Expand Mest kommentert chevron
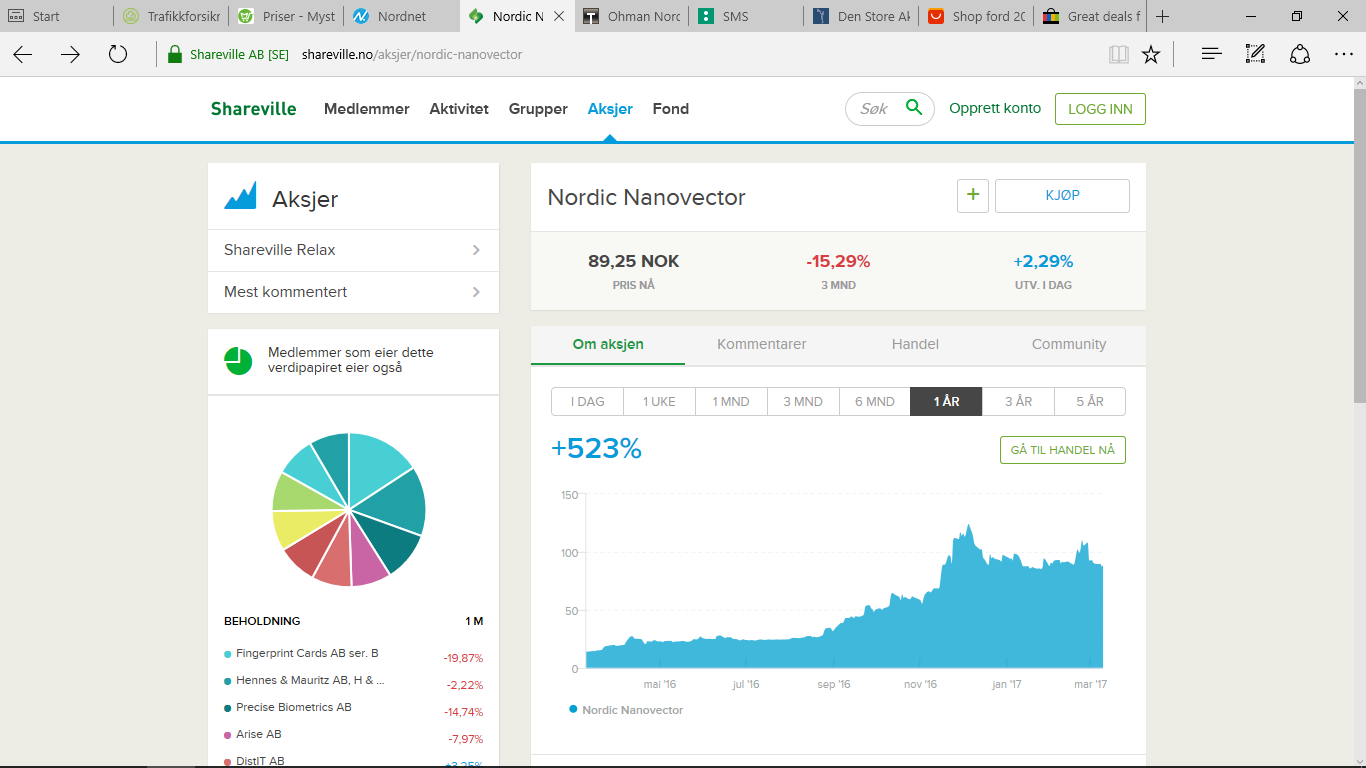Viewport: 1366px width, 768px height. click(476, 292)
